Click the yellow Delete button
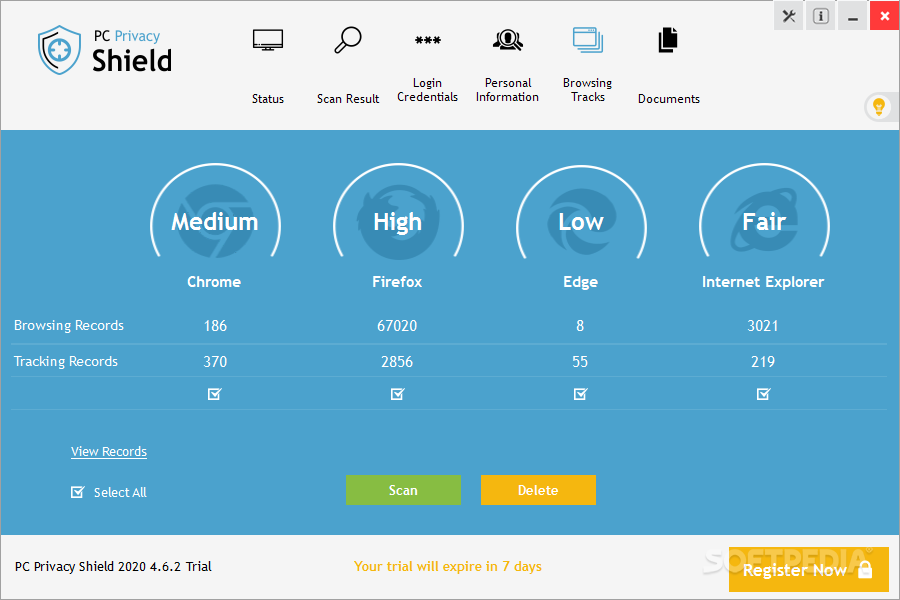Viewport: 900px width, 600px height. (x=538, y=490)
